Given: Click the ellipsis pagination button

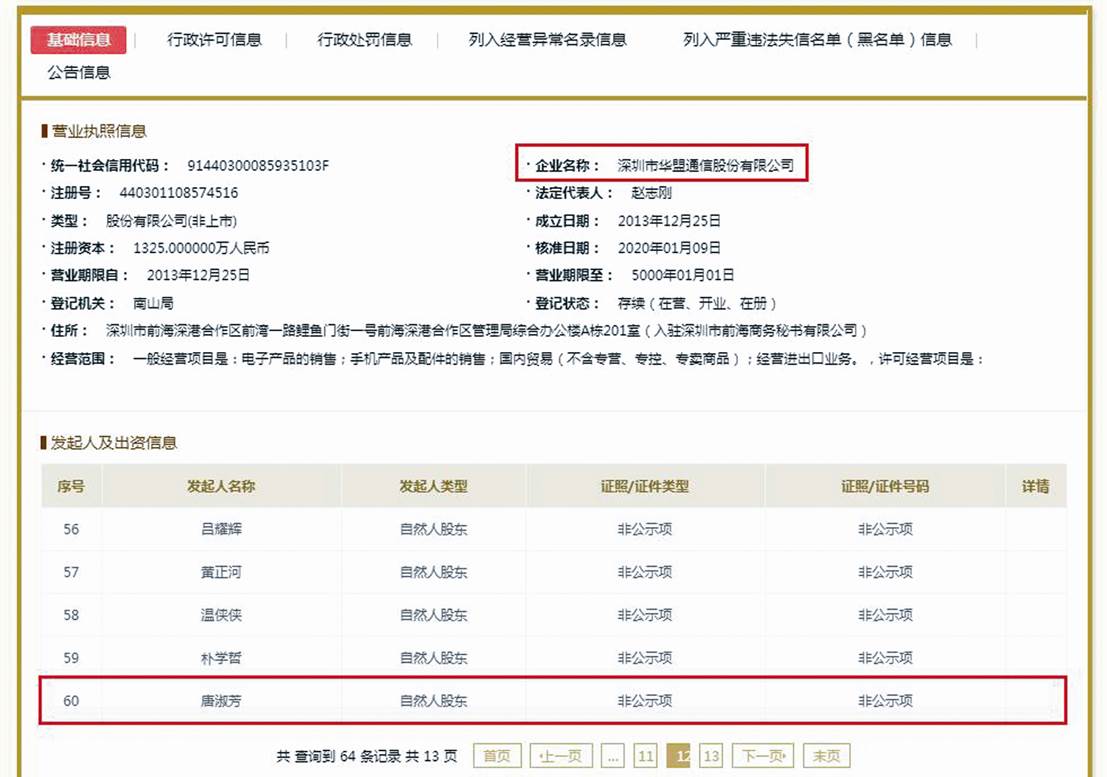Looking at the screenshot, I should [614, 756].
